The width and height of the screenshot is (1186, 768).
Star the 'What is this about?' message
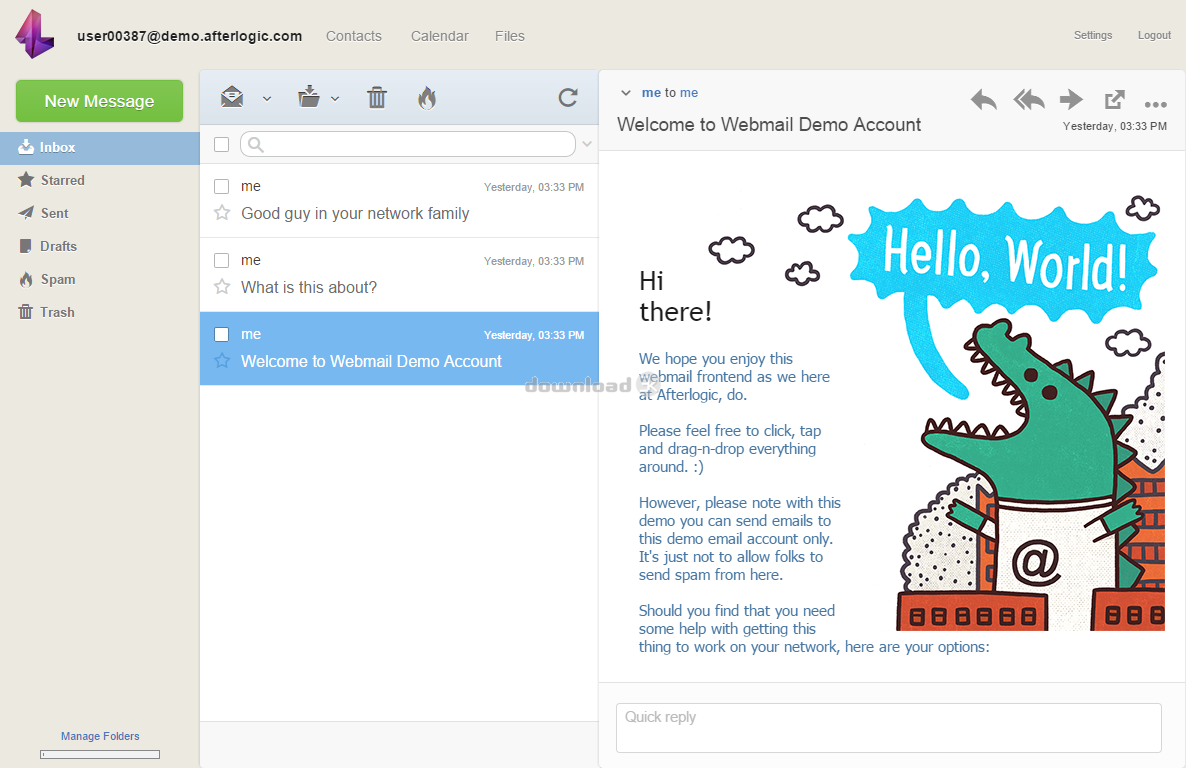(222, 287)
